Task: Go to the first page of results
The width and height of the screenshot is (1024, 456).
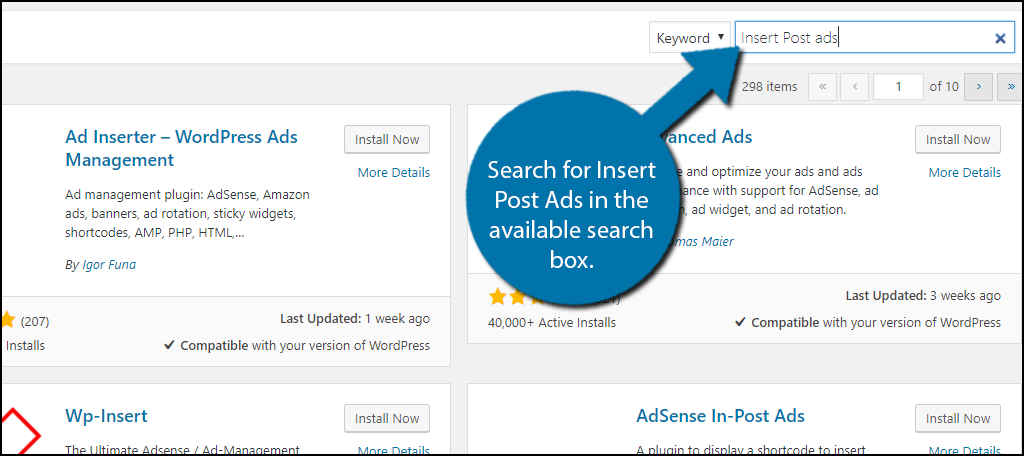Action: click(x=822, y=86)
